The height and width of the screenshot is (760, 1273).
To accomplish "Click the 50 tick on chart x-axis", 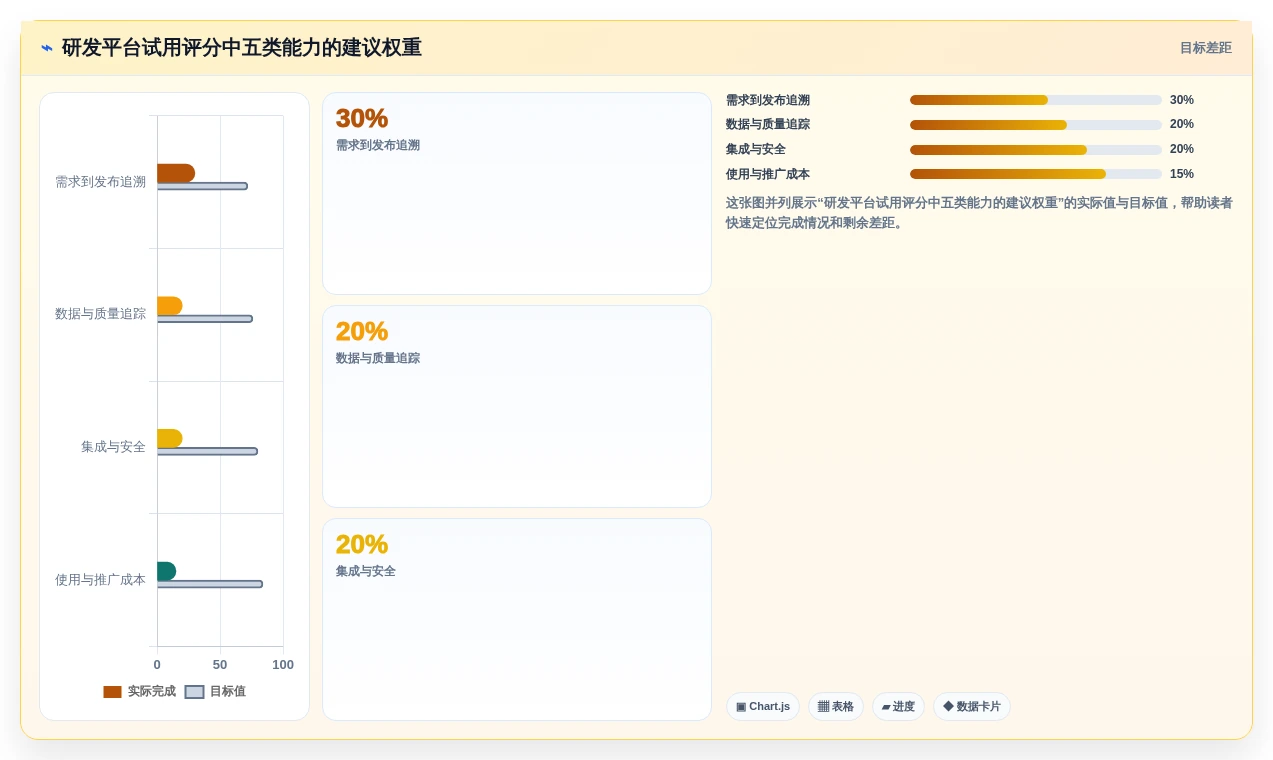I will coord(220,665).
